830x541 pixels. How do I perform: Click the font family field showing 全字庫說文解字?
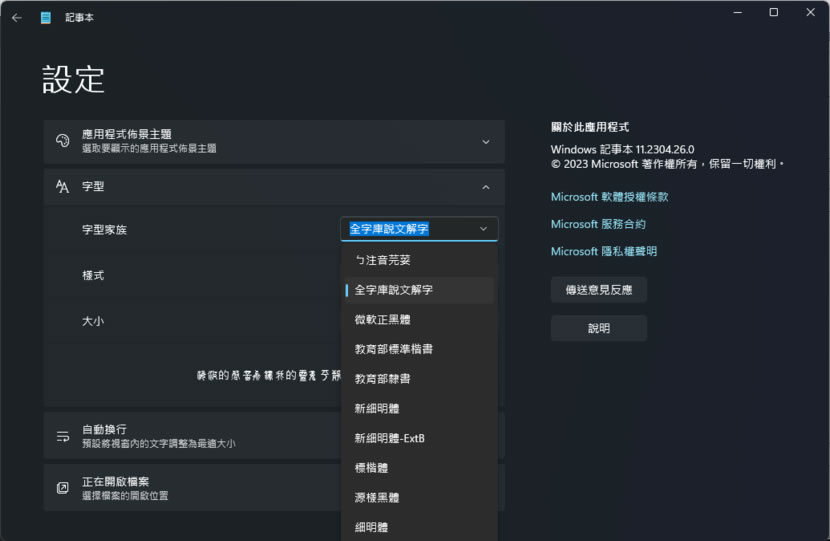coord(419,229)
